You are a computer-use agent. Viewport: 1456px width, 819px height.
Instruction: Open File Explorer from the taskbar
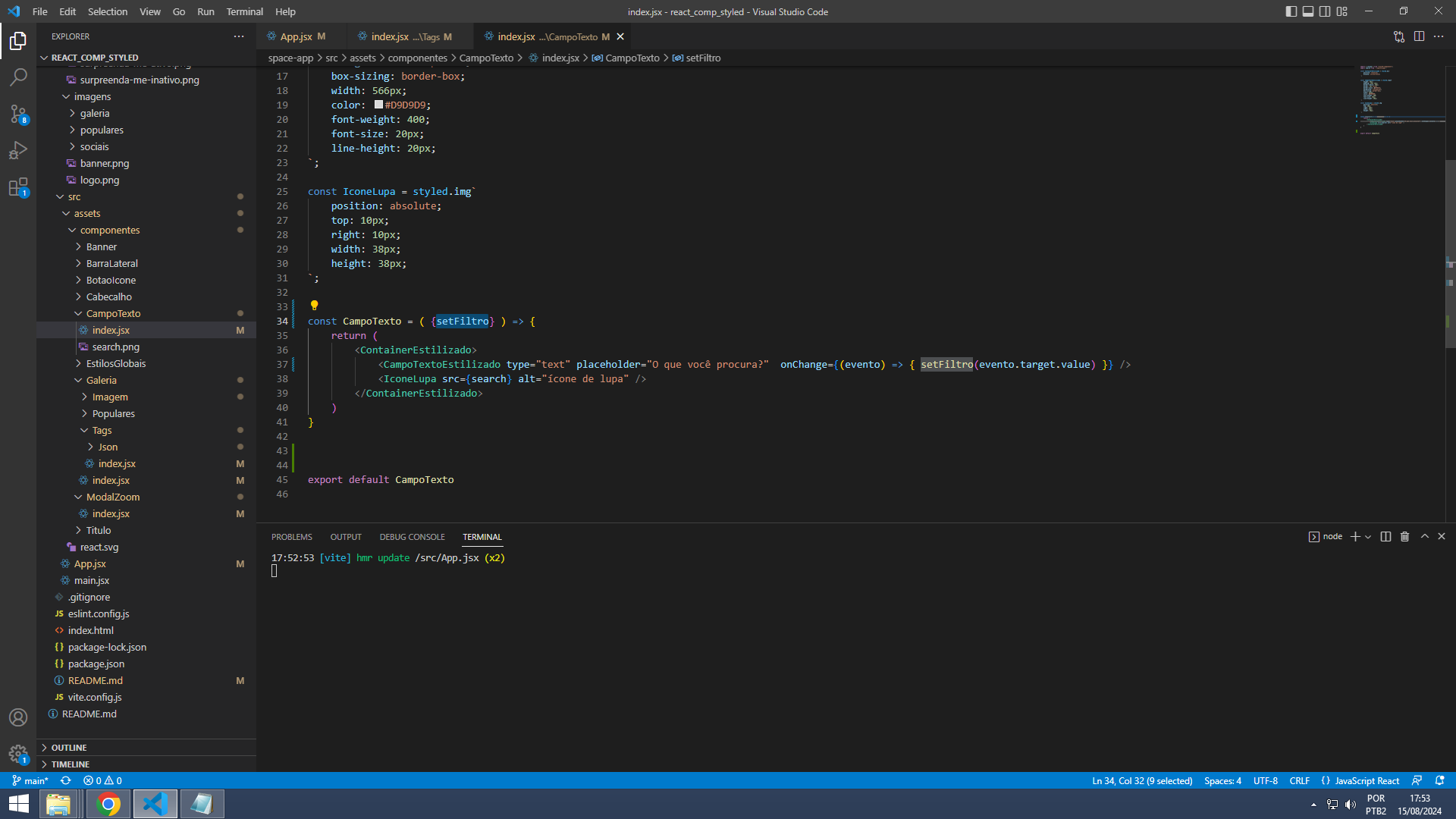[58, 804]
